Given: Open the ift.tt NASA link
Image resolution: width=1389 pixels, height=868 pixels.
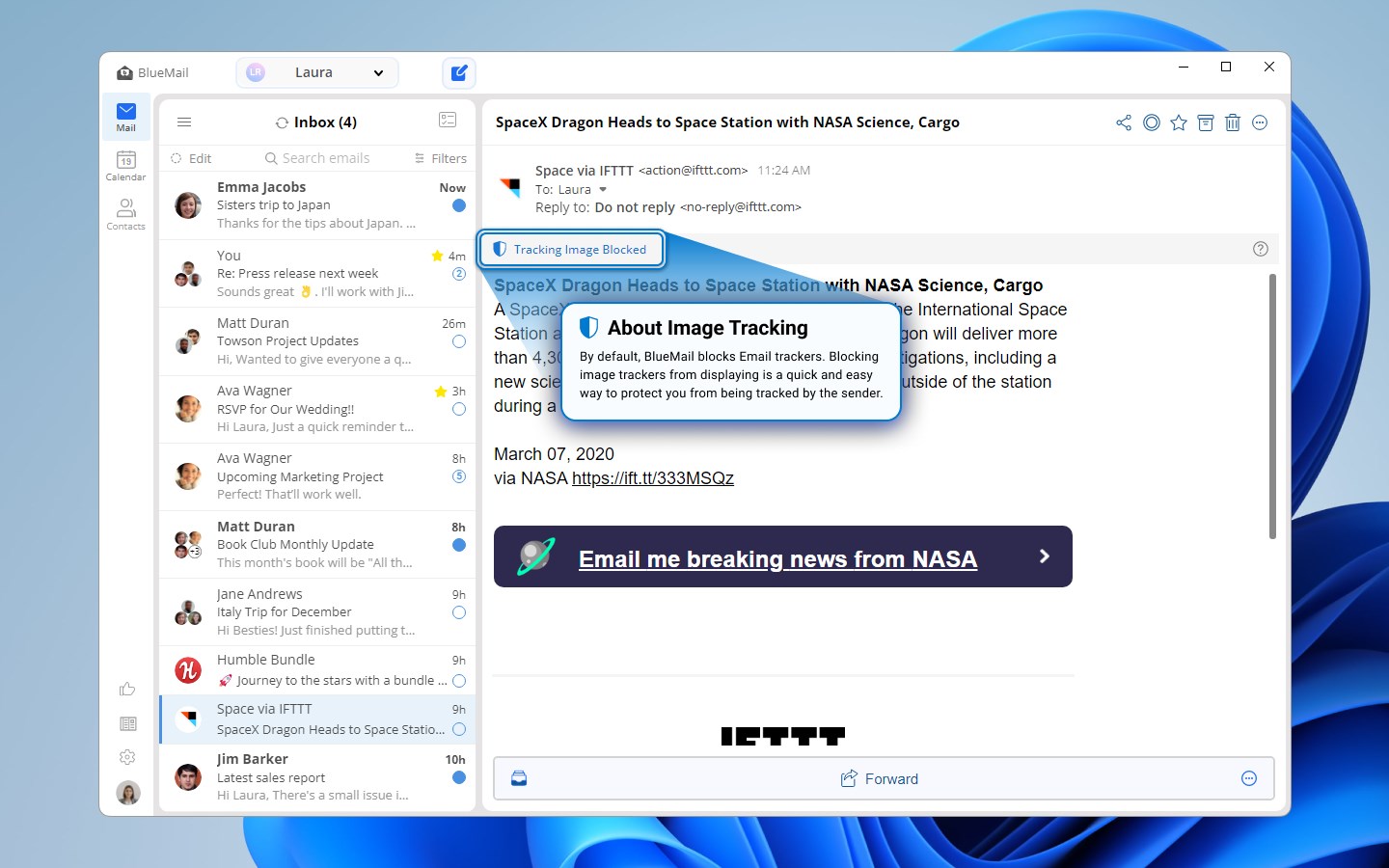Looking at the screenshot, I should 653,477.
